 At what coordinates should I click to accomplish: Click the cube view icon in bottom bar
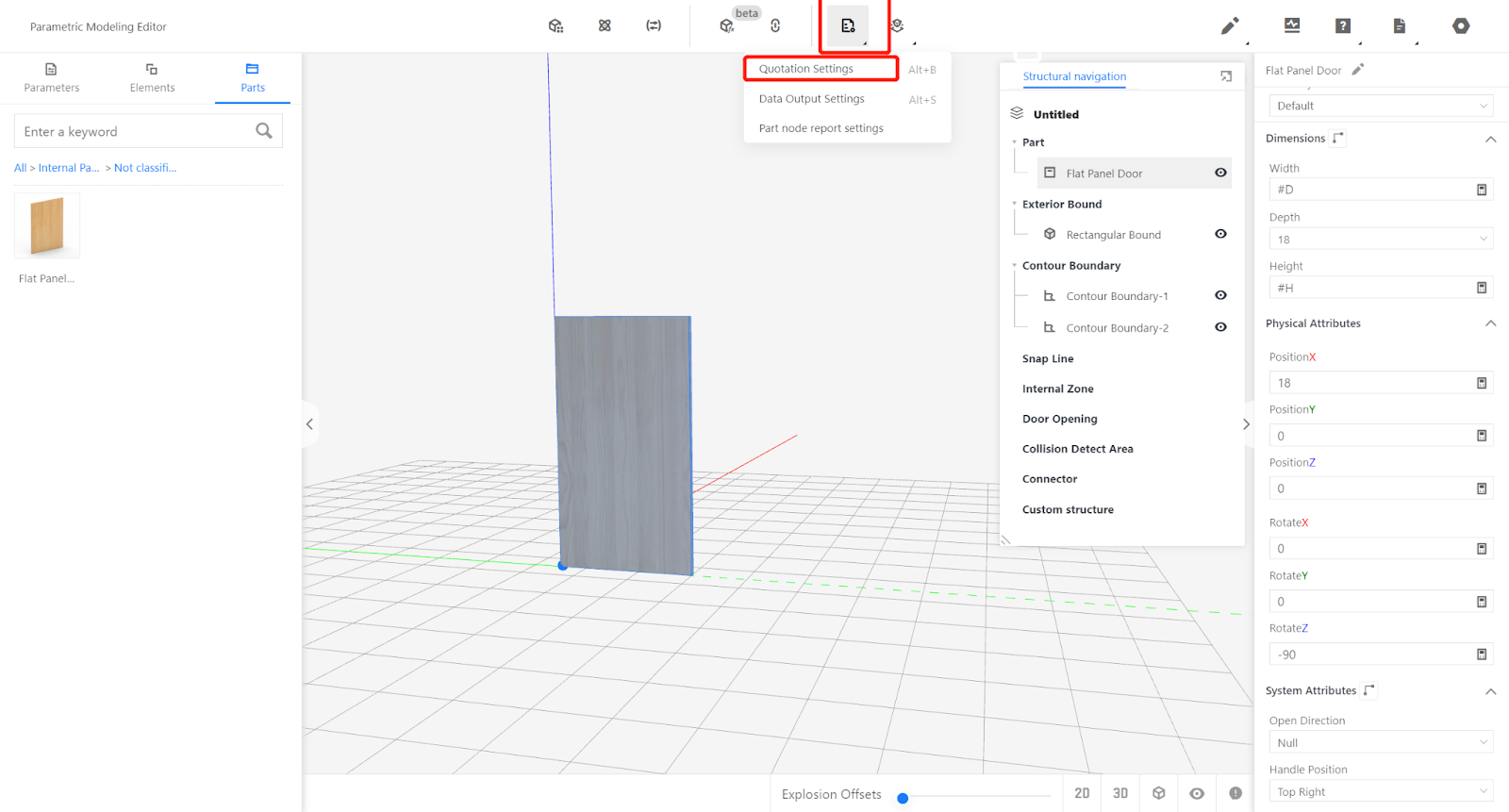coord(1159,793)
